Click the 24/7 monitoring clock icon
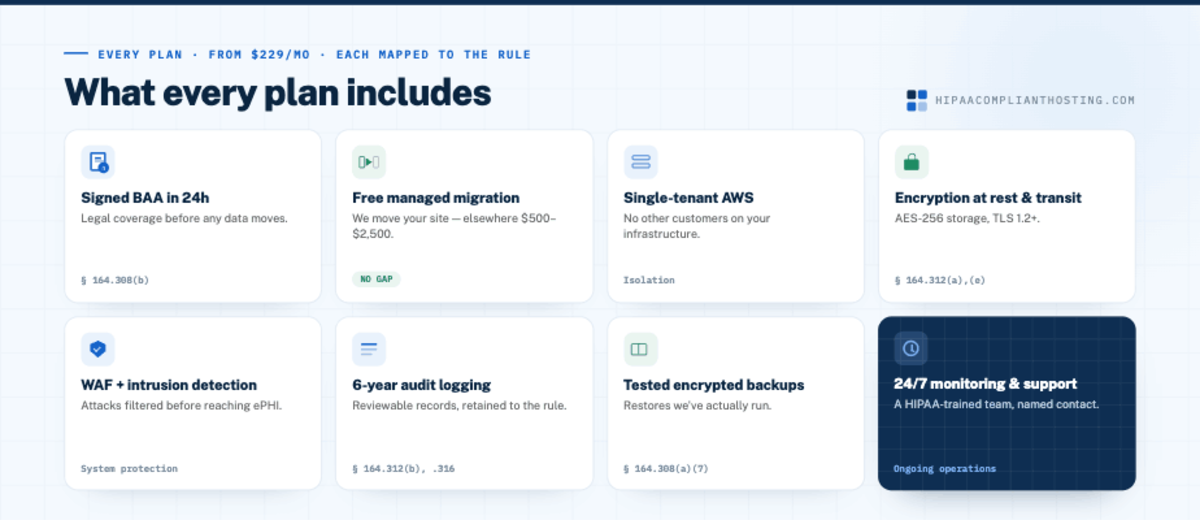The width and height of the screenshot is (1200, 520). (911, 348)
